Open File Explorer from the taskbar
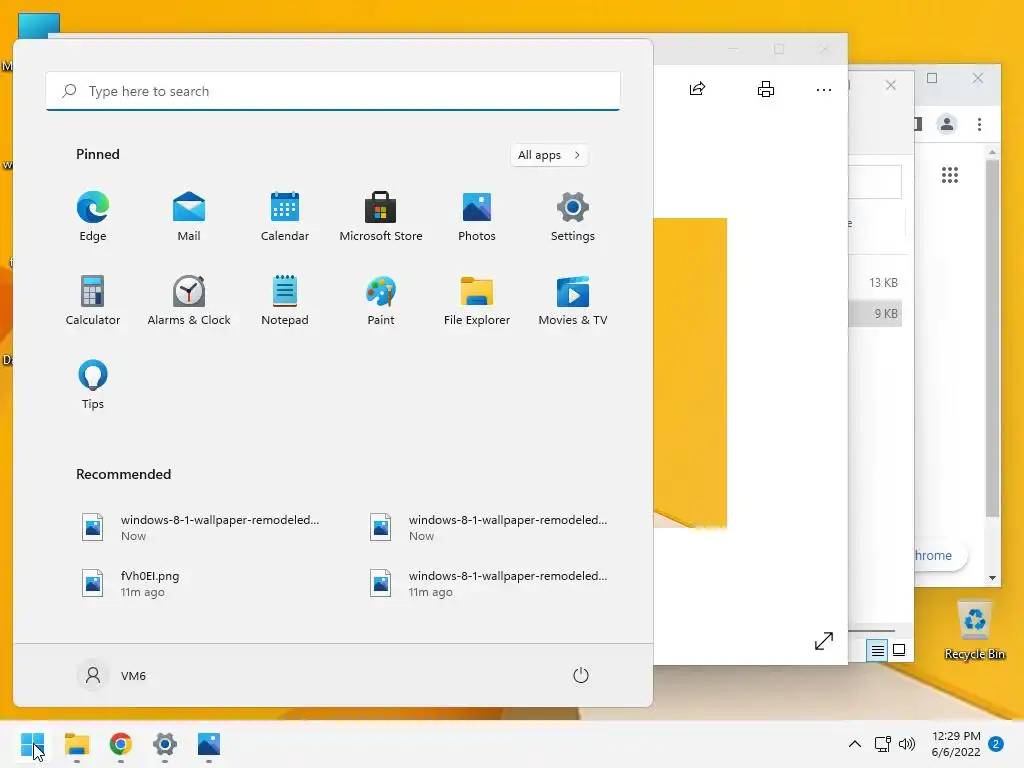Viewport: 1024px width, 768px height. coord(77,744)
